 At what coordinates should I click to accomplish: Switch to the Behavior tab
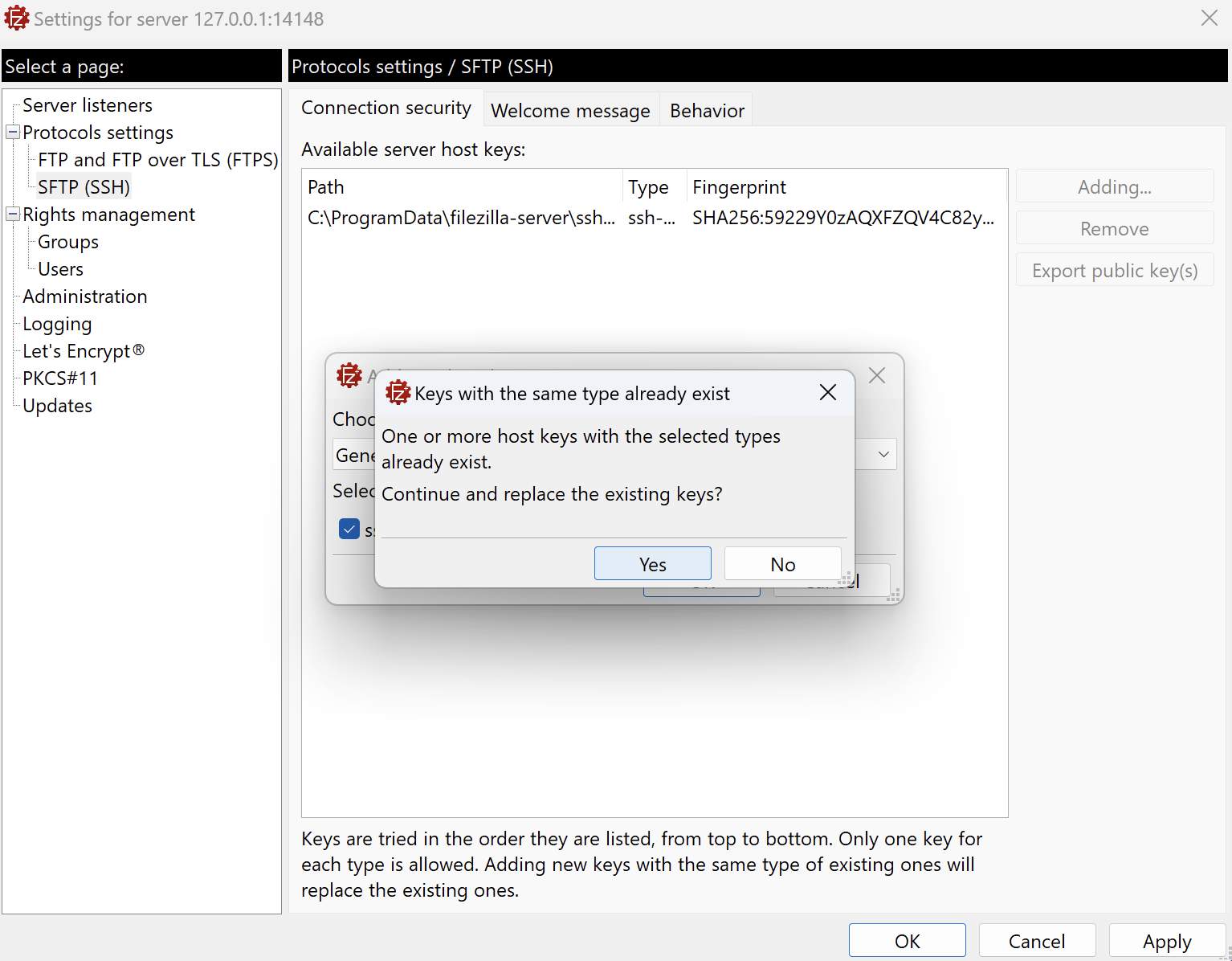click(x=708, y=110)
